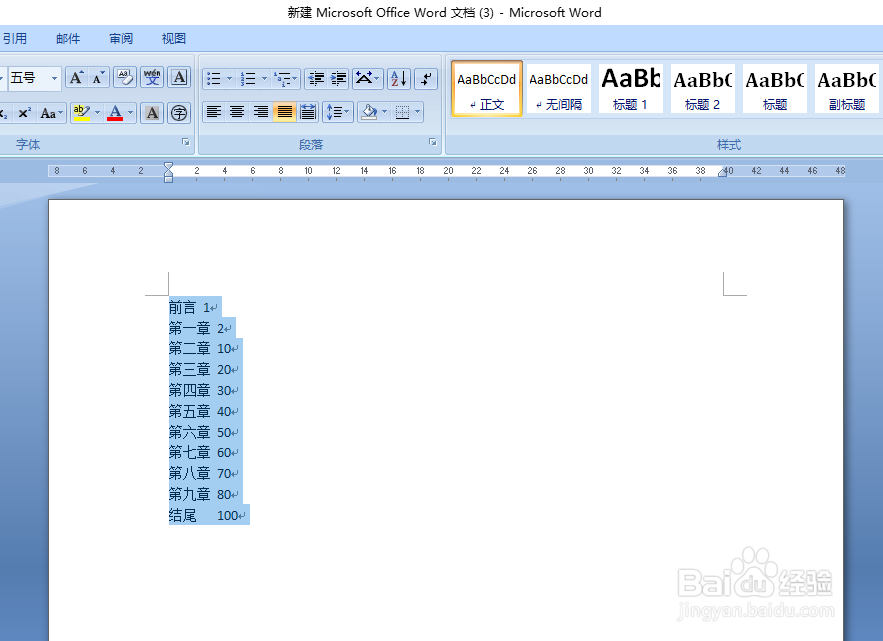Expand the numbering style arrow
This screenshot has width=883, height=641.
[264, 78]
